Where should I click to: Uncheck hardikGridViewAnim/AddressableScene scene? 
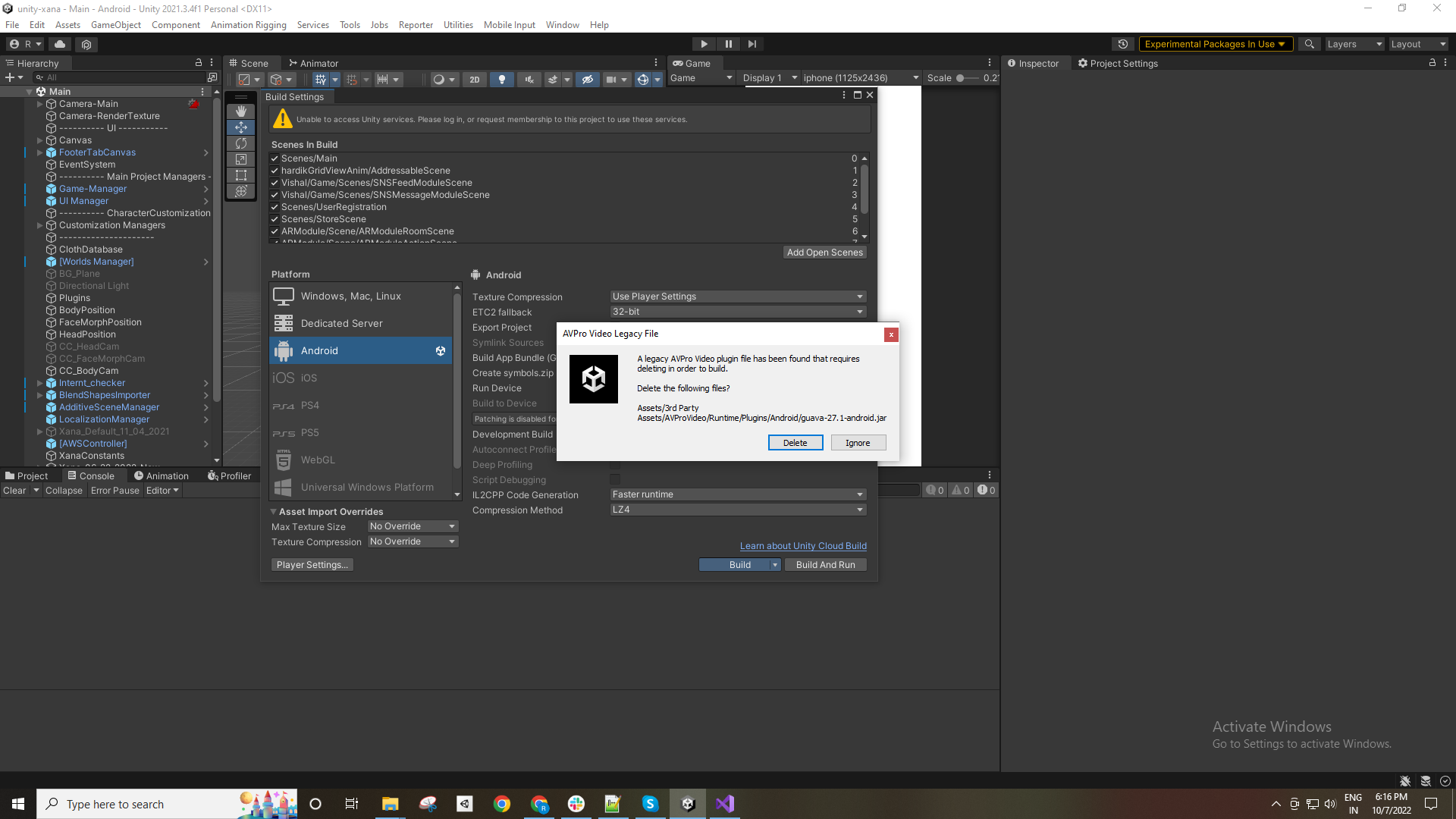coord(275,171)
